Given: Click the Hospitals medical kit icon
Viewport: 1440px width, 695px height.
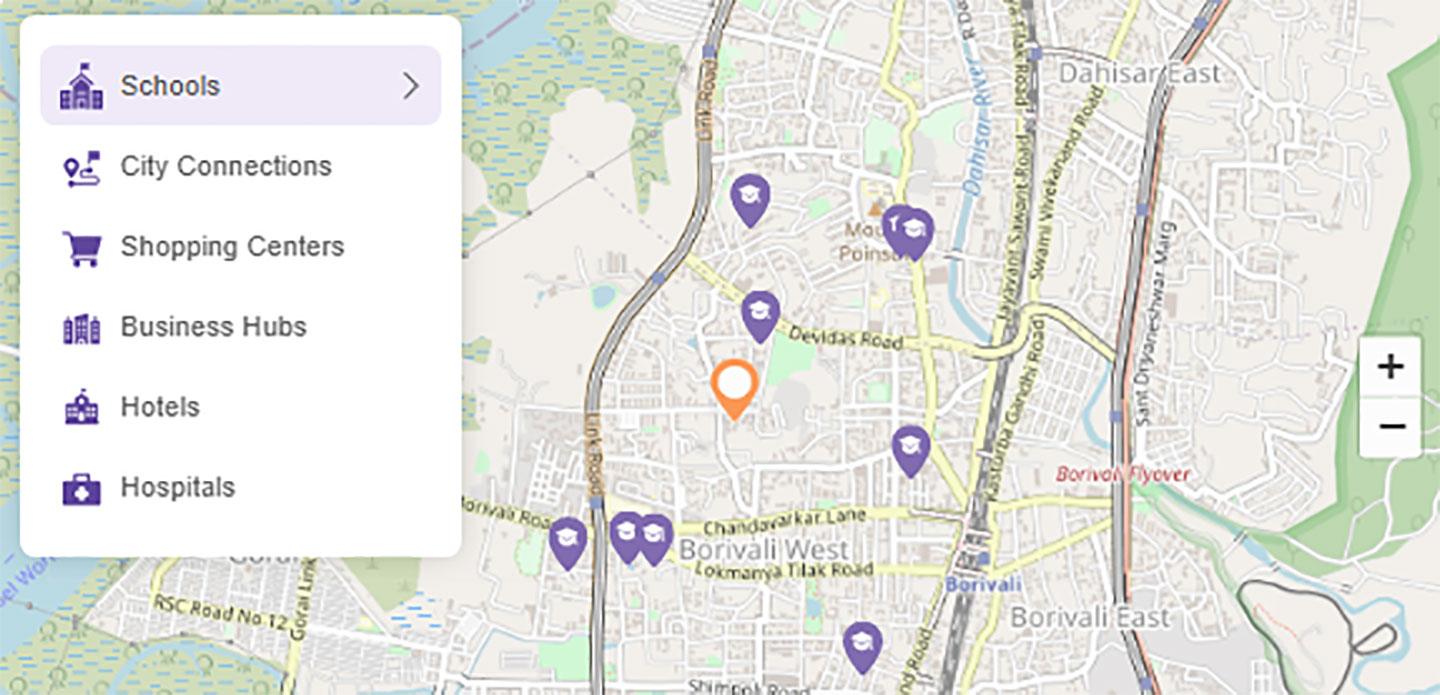Looking at the screenshot, I should pos(81,488).
